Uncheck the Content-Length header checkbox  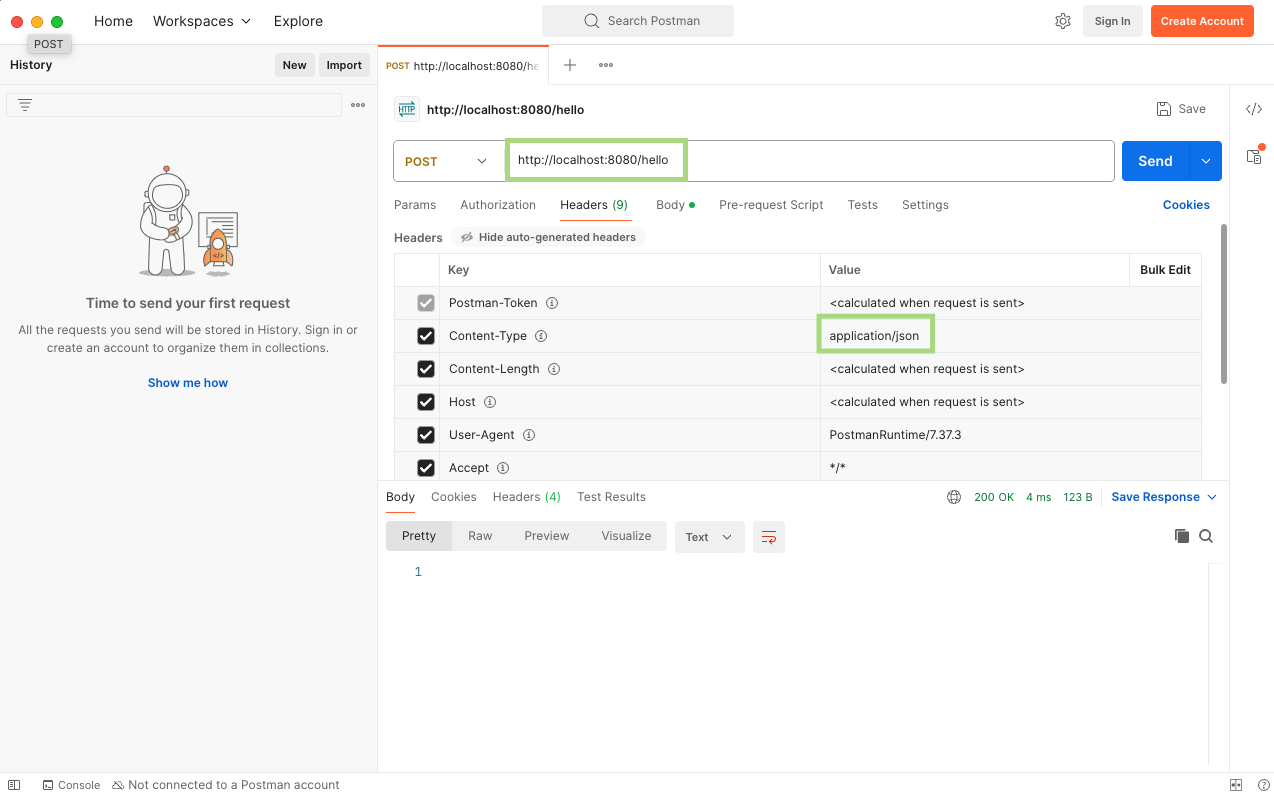(426, 369)
